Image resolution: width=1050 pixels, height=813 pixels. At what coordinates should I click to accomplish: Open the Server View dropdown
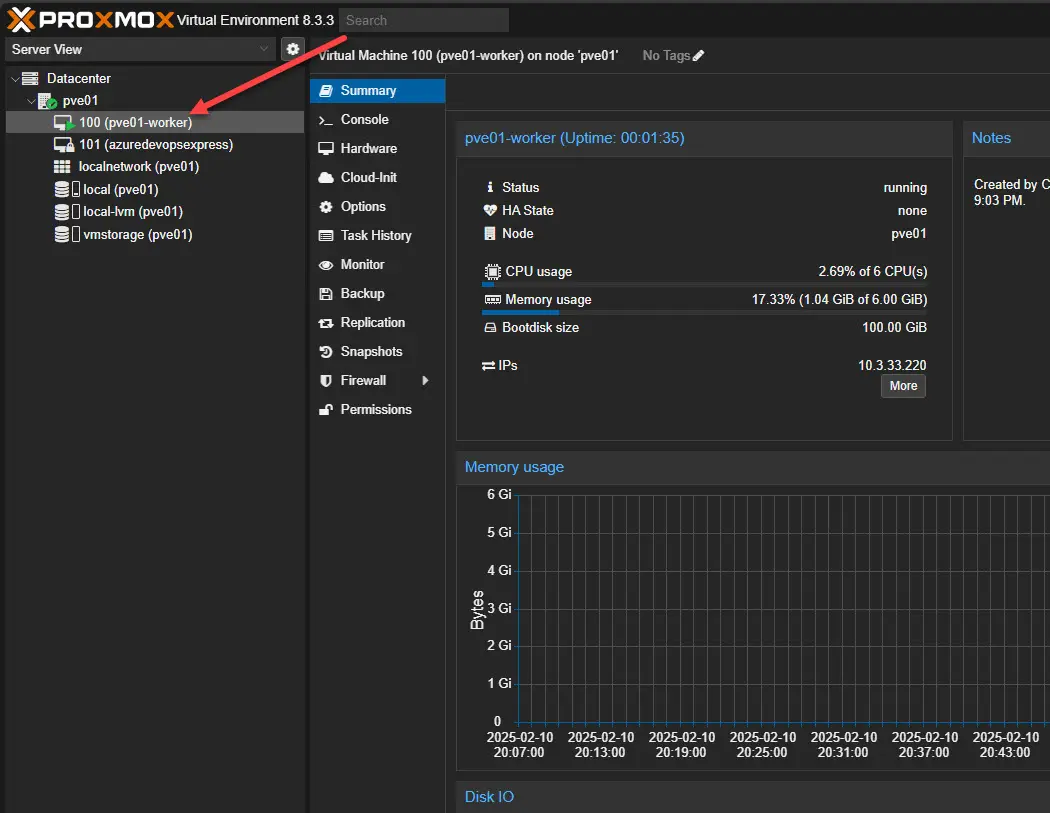pos(141,49)
